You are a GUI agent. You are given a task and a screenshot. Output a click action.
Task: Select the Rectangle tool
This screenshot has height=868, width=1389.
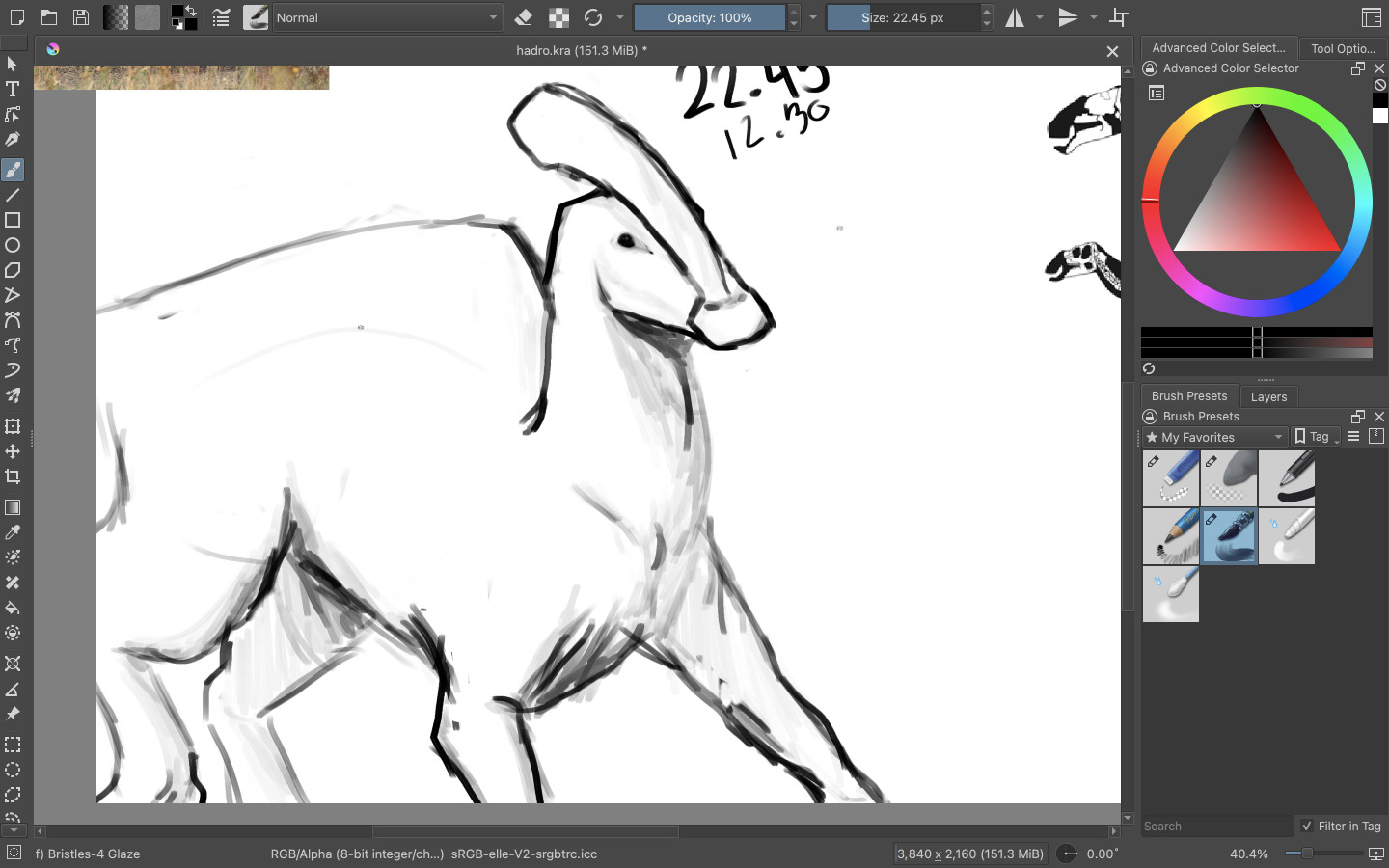[x=13, y=220]
